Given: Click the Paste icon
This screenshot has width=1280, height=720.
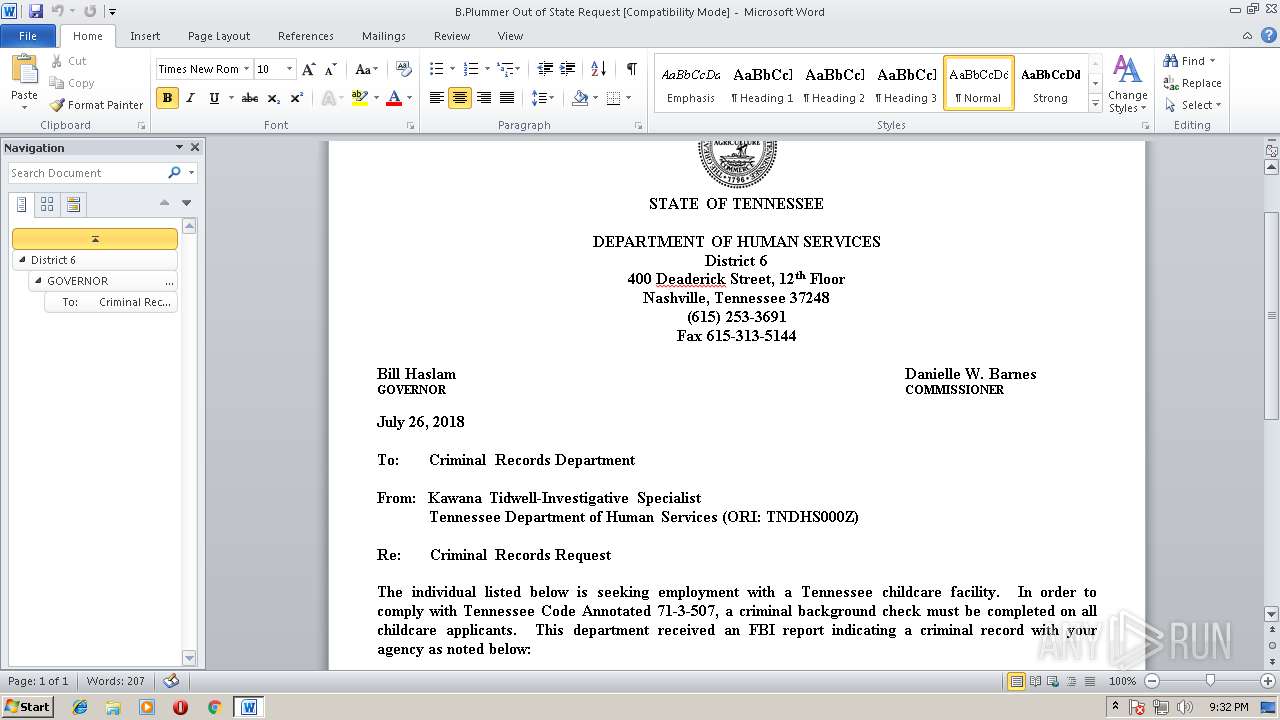Looking at the screenshot, I should [x=24, y=71].
